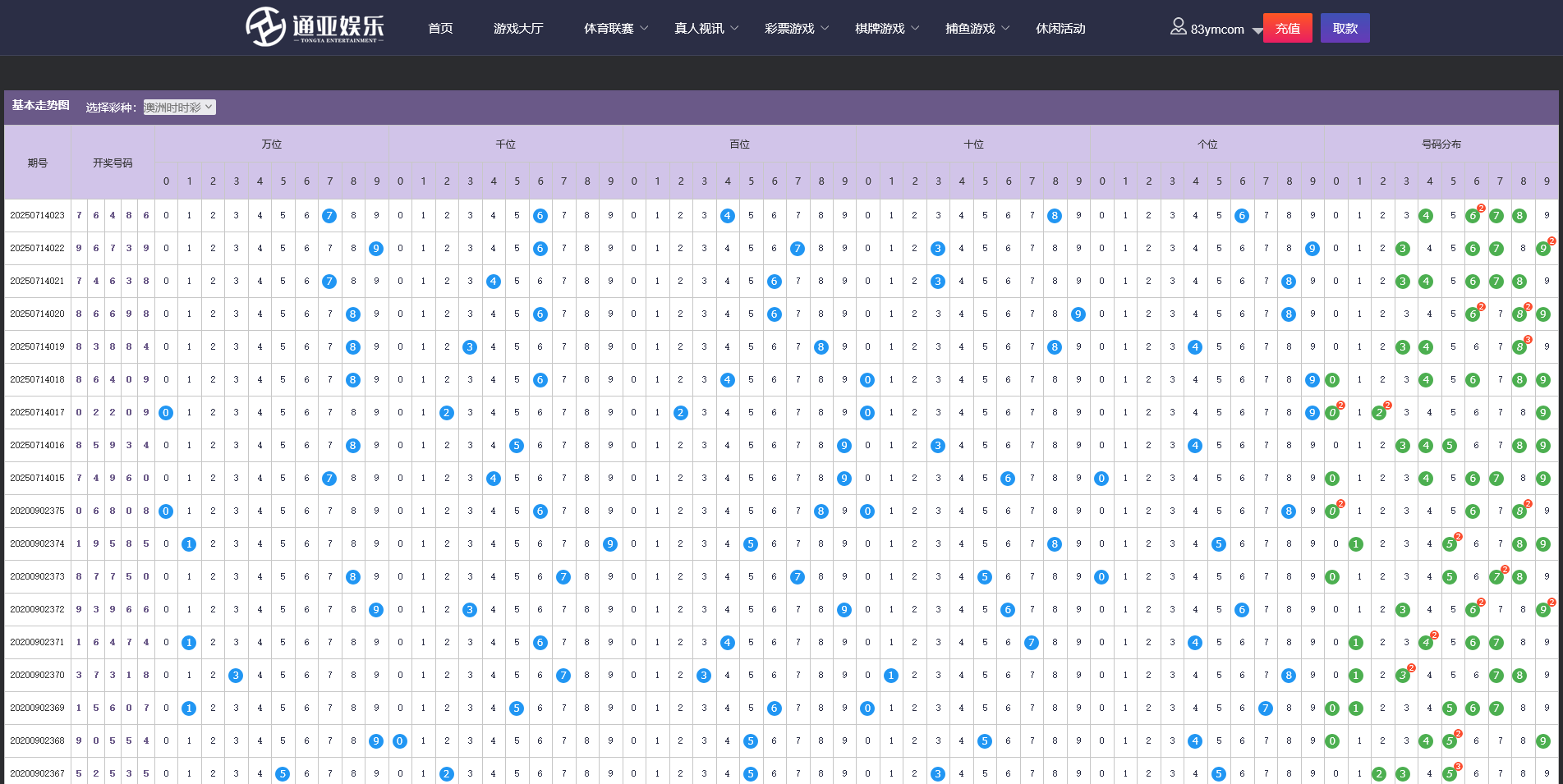Screen dimensions: 1563x784
Task: Expand the 真人视讯 menu
Action: [706, 29]
